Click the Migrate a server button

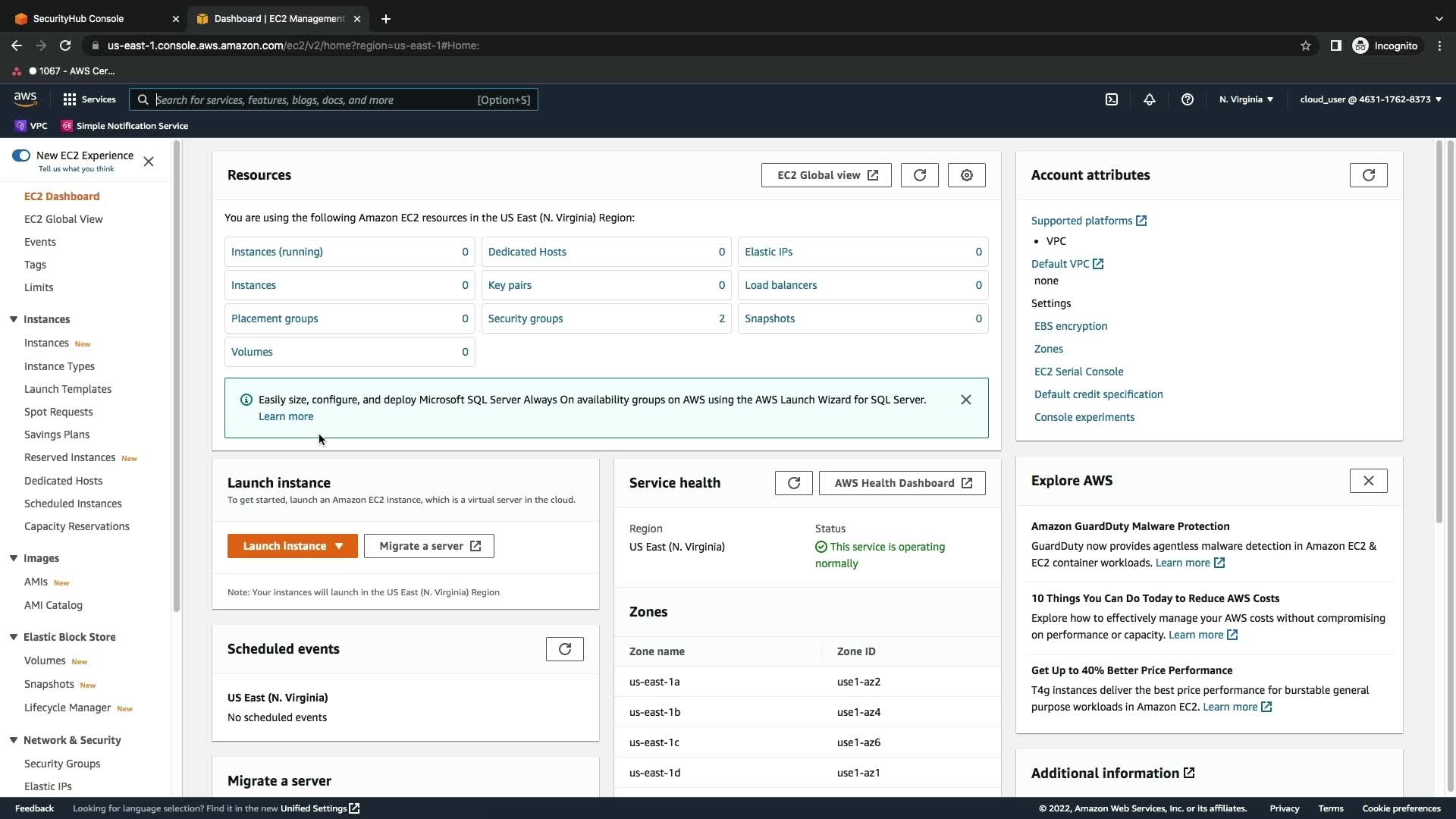pos(429,546)
